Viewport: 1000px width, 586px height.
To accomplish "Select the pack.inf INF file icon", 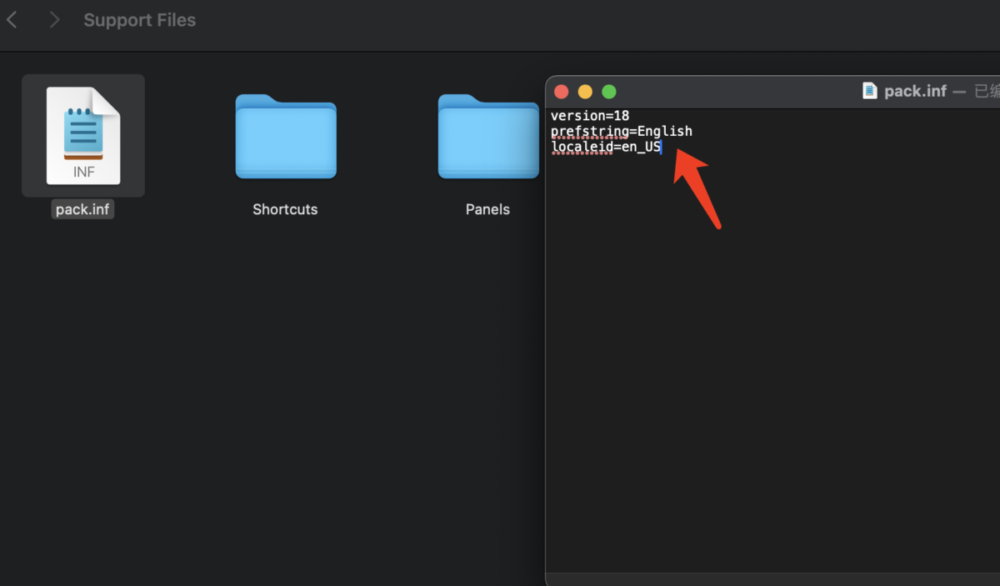I will [83, 136].
